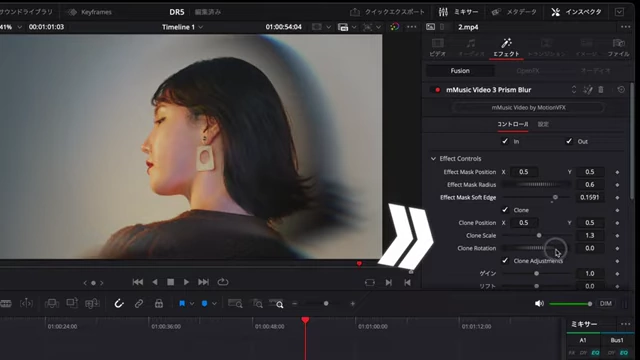The image size is (640, 360).
Task: Switch to the File inspector tab
Action: 618,47
